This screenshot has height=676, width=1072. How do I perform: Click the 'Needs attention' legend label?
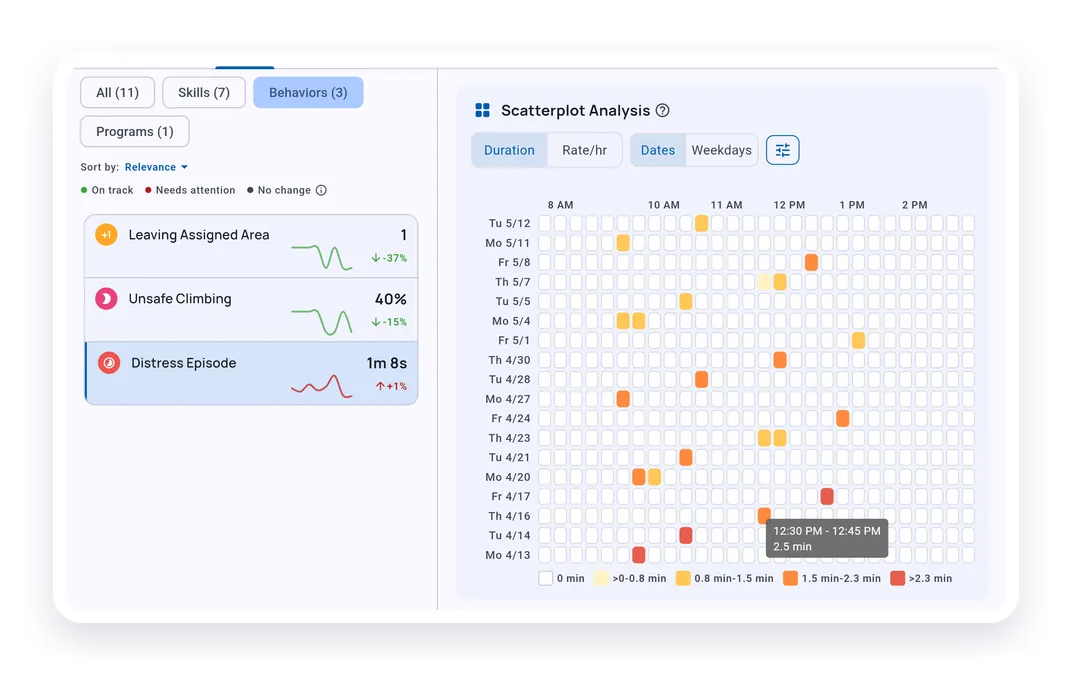195,190
